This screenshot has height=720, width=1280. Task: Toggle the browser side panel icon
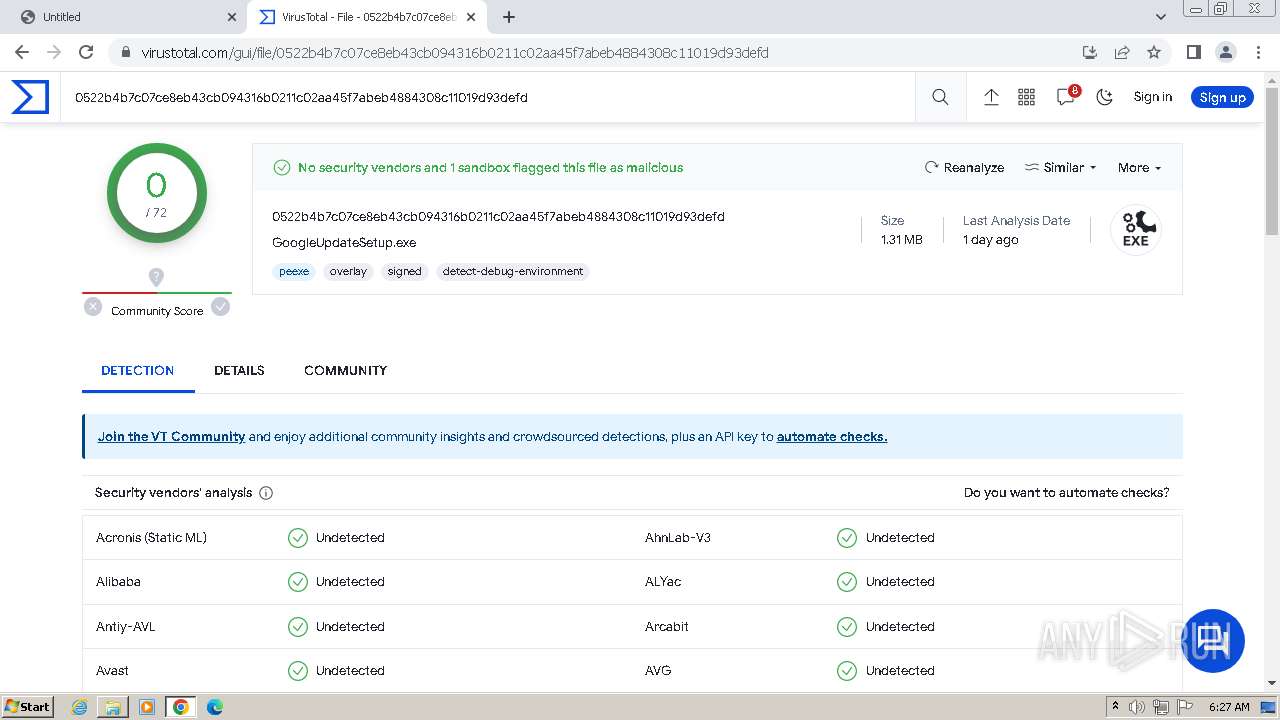[1193, 52]
